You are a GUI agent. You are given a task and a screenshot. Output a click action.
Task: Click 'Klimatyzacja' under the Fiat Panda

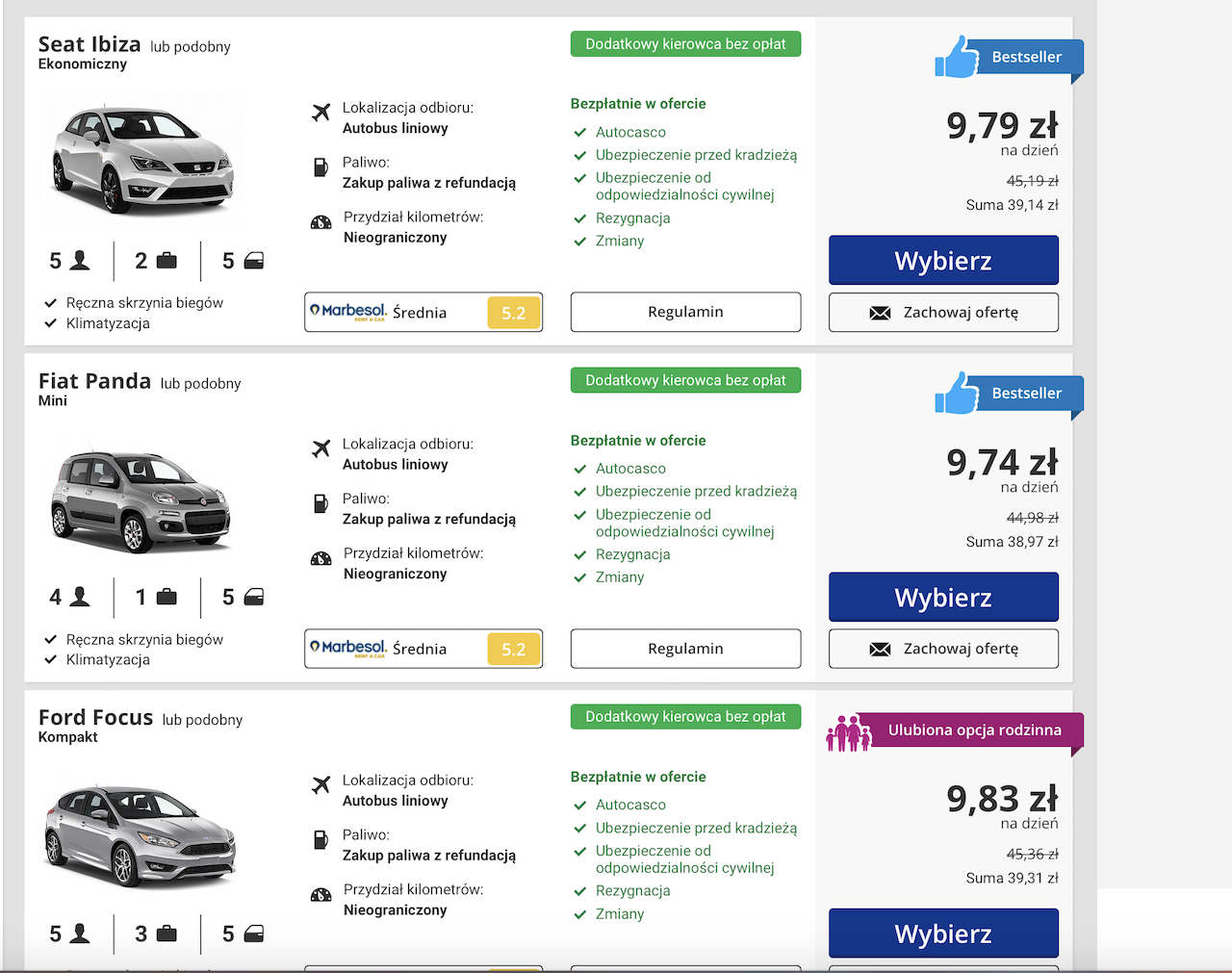tap(108, 660)
